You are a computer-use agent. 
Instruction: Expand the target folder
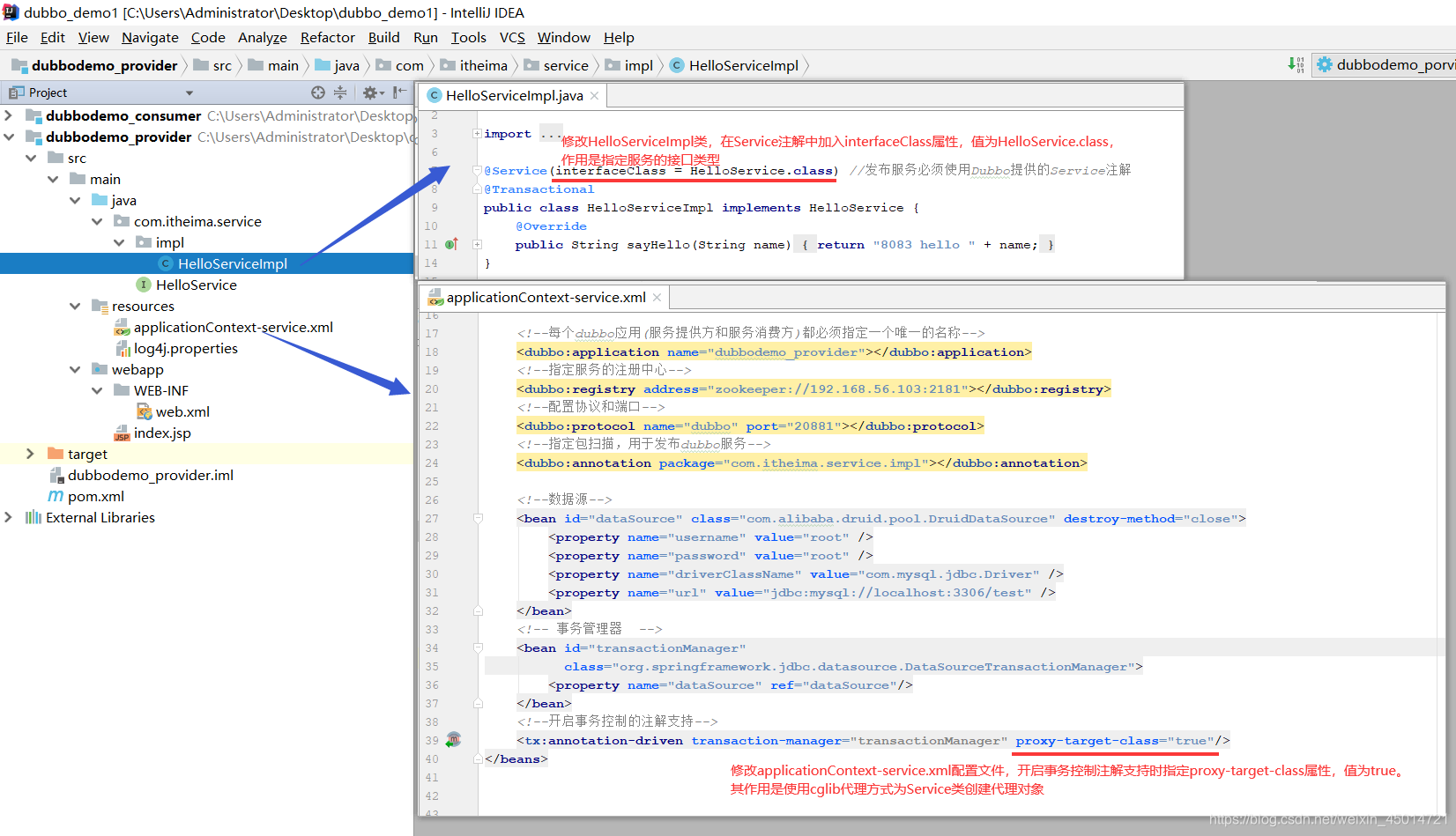pos(30,454)
